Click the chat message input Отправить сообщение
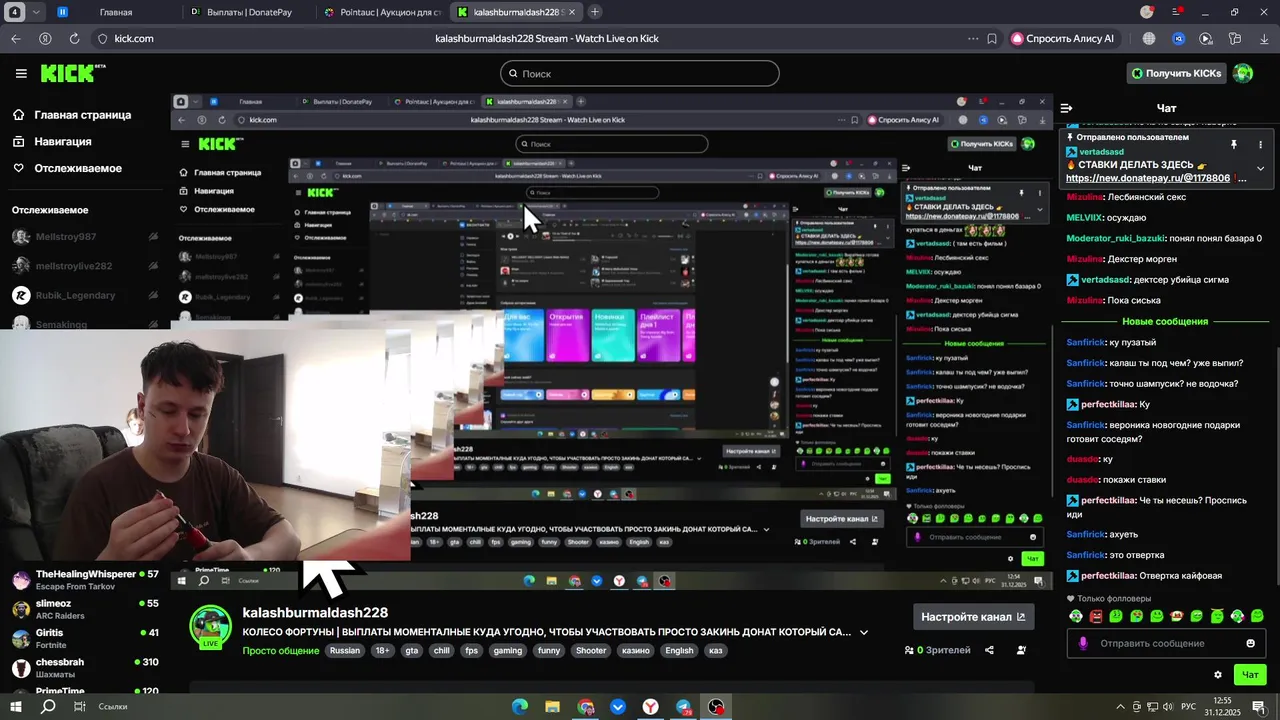Viewport: 1280px width, 720px height. pyautogui.click(x=1166, y=643)
